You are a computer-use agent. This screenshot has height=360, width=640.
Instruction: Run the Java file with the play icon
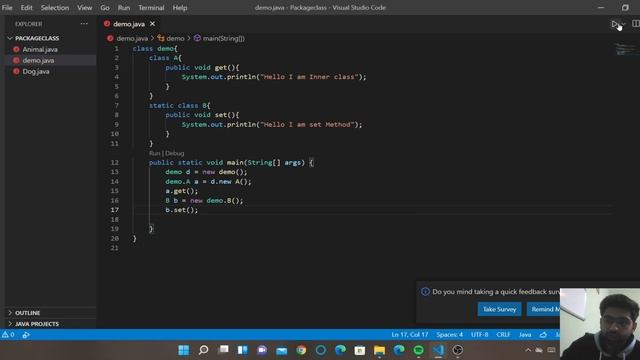click(615, 24)
